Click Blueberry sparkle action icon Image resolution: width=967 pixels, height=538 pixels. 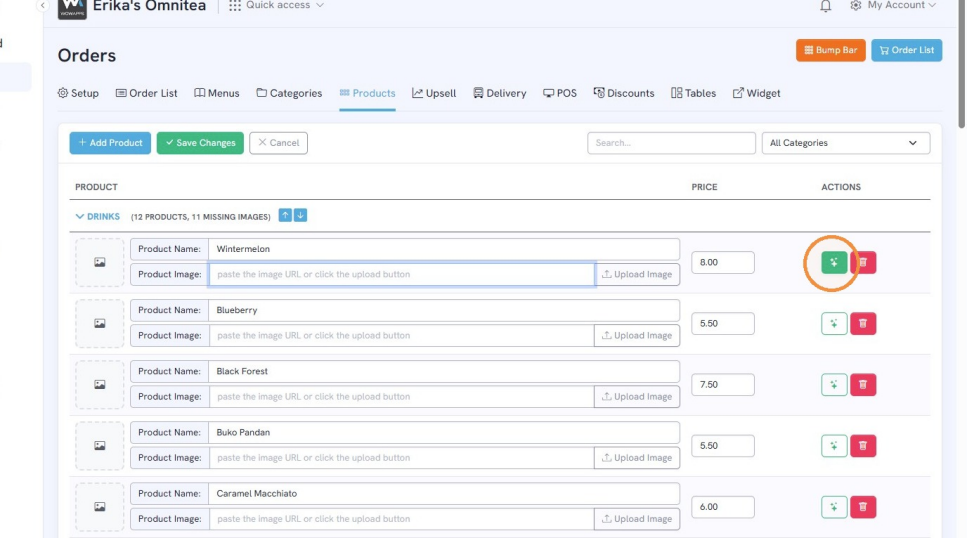834,323
